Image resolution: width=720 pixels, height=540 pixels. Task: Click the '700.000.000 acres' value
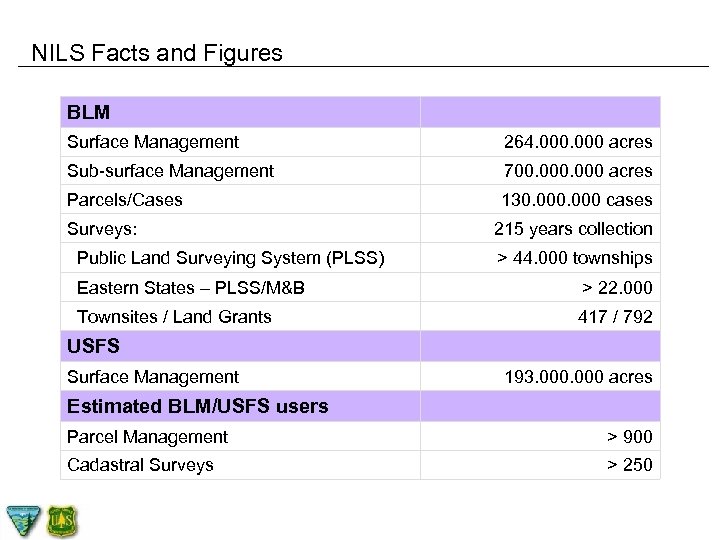[x=578, y=171]
